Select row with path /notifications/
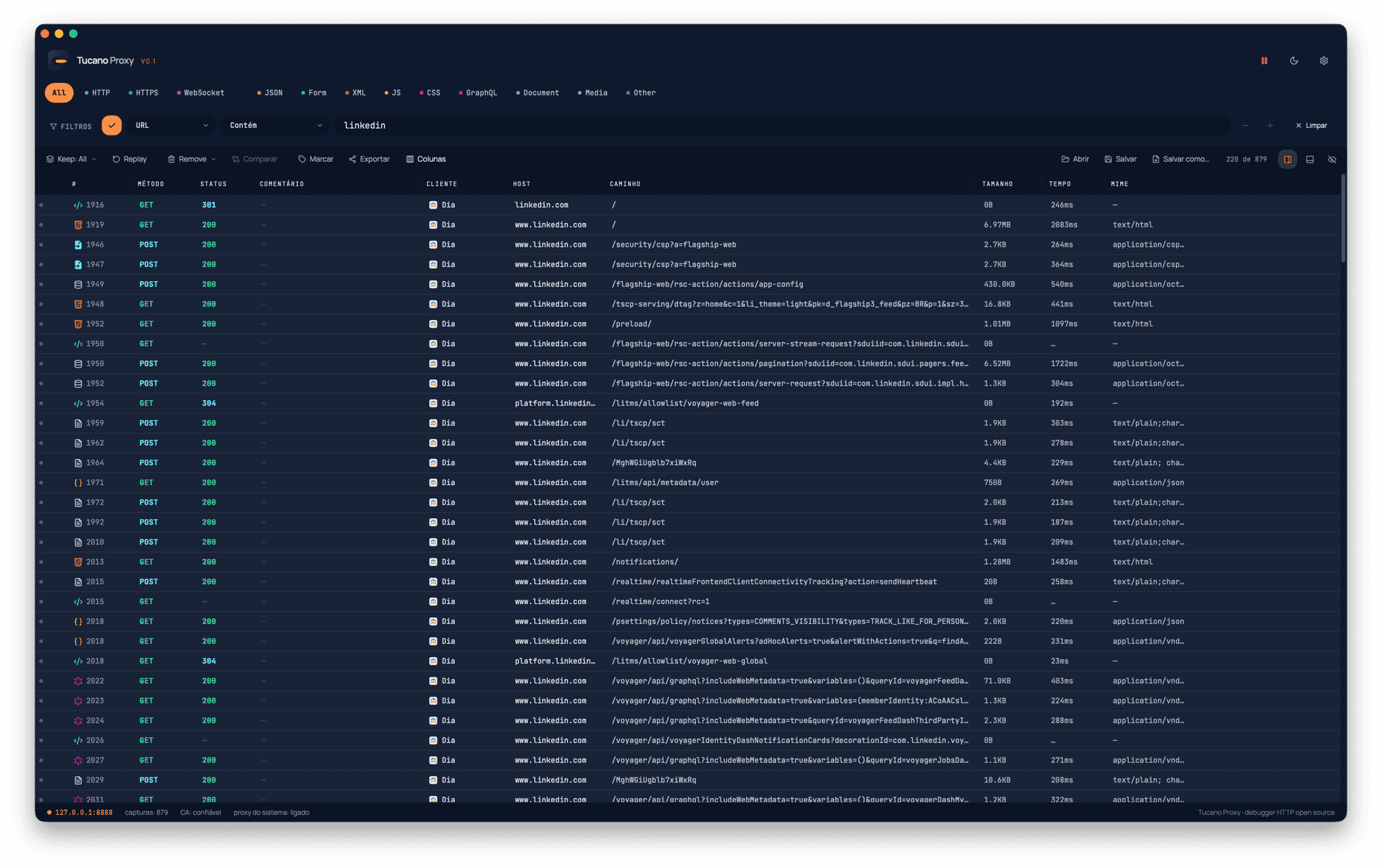1382x868 pixels. [x=688, y=563]
